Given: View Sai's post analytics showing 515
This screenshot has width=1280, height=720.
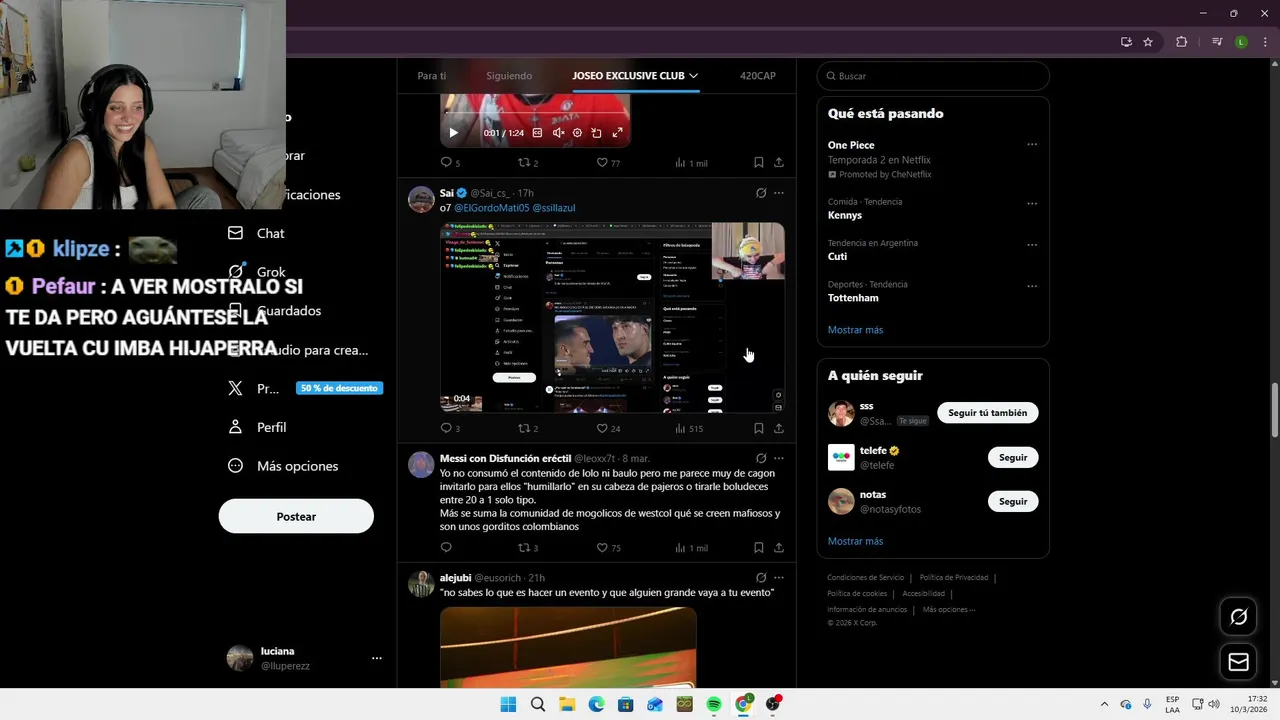Looking at the screenshot, I should 689,429.
